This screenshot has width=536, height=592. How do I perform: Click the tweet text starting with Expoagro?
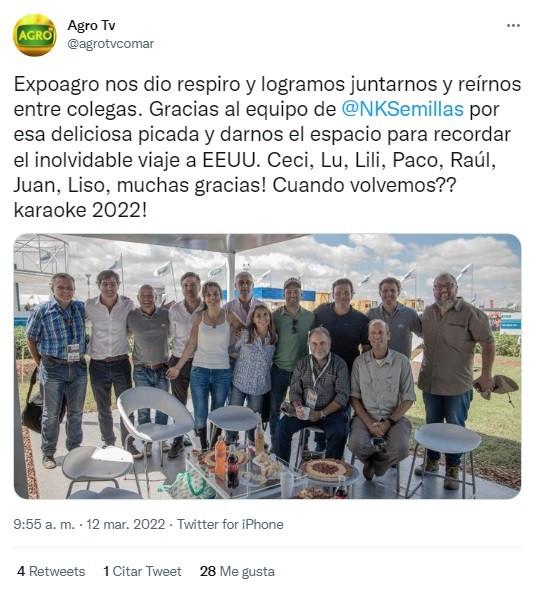[267, 147]
